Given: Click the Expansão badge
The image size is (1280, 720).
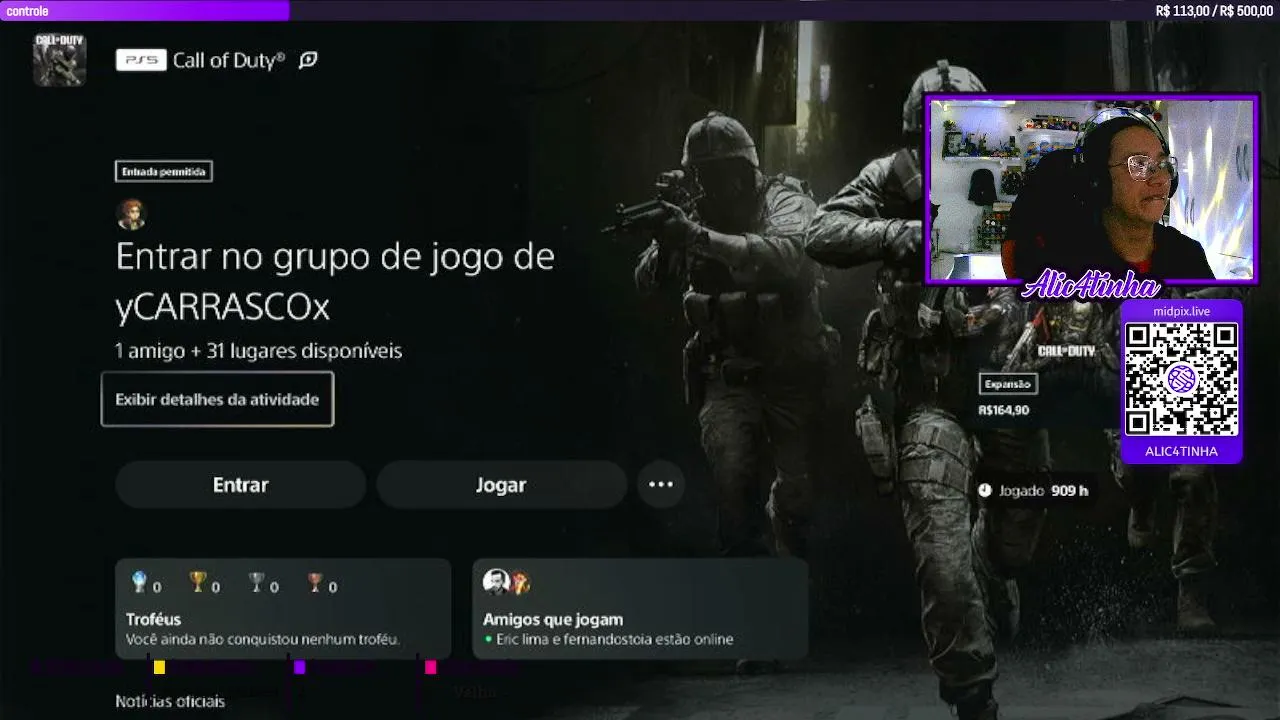Looking at the screenshot, I should [x=1007, y=384].
